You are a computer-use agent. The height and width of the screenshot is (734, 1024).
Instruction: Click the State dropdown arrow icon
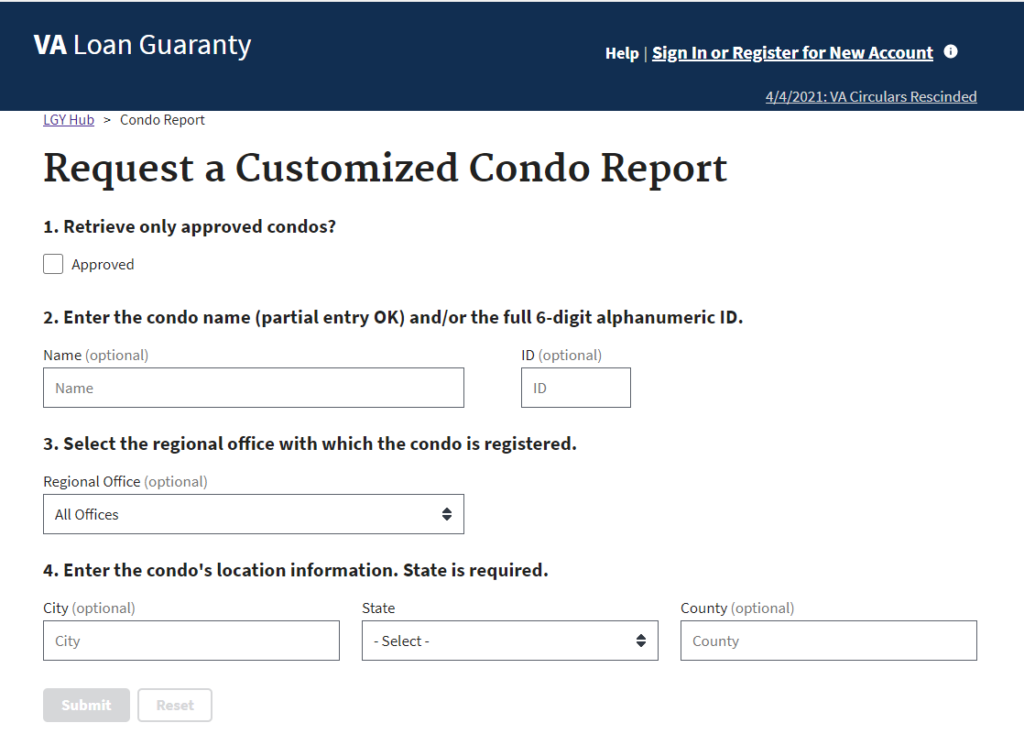click(x=641, y=641)
